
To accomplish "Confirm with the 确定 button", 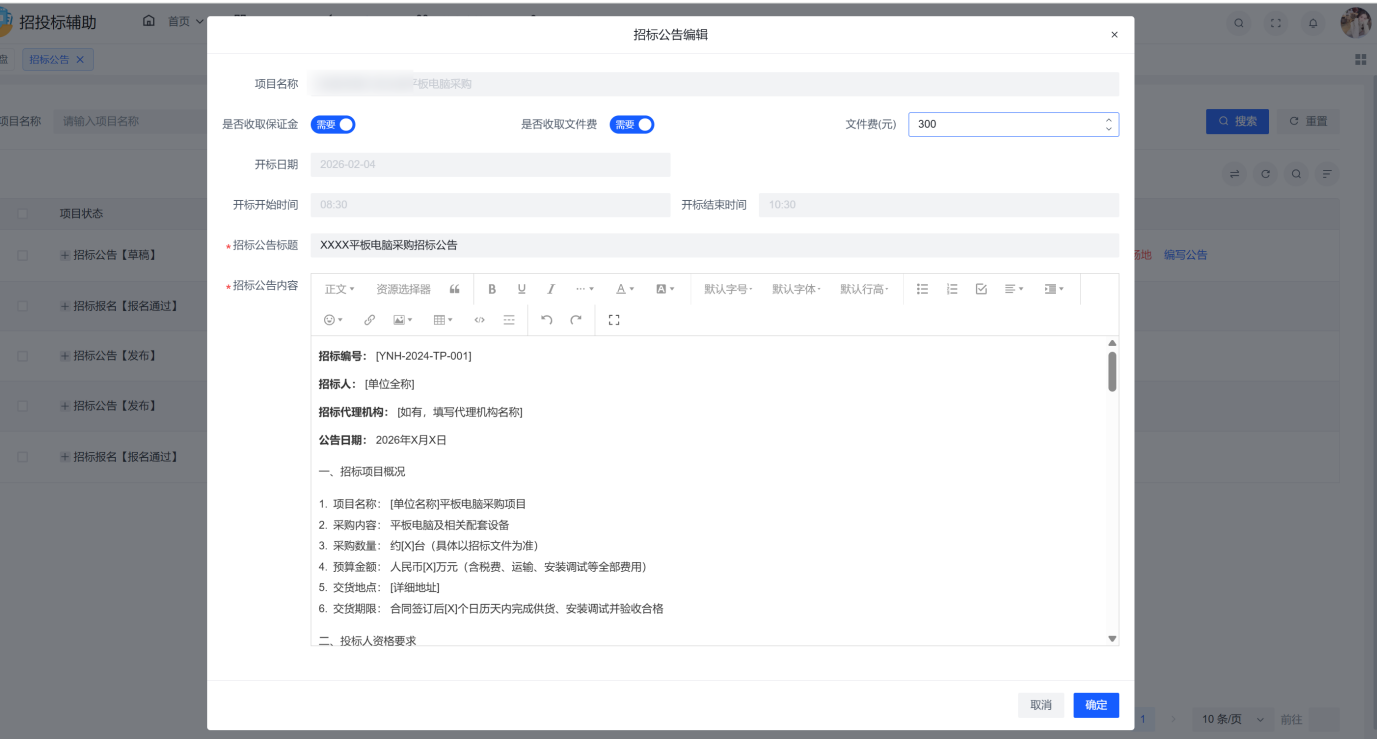I will coord(1095,705).
